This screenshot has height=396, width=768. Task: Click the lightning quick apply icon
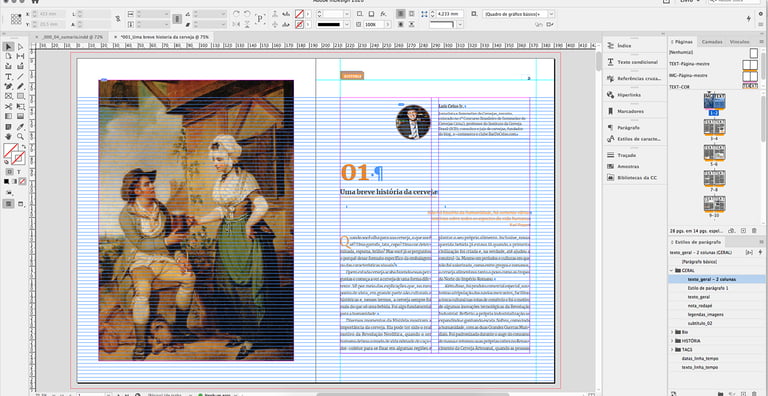[x=748, y=19]
